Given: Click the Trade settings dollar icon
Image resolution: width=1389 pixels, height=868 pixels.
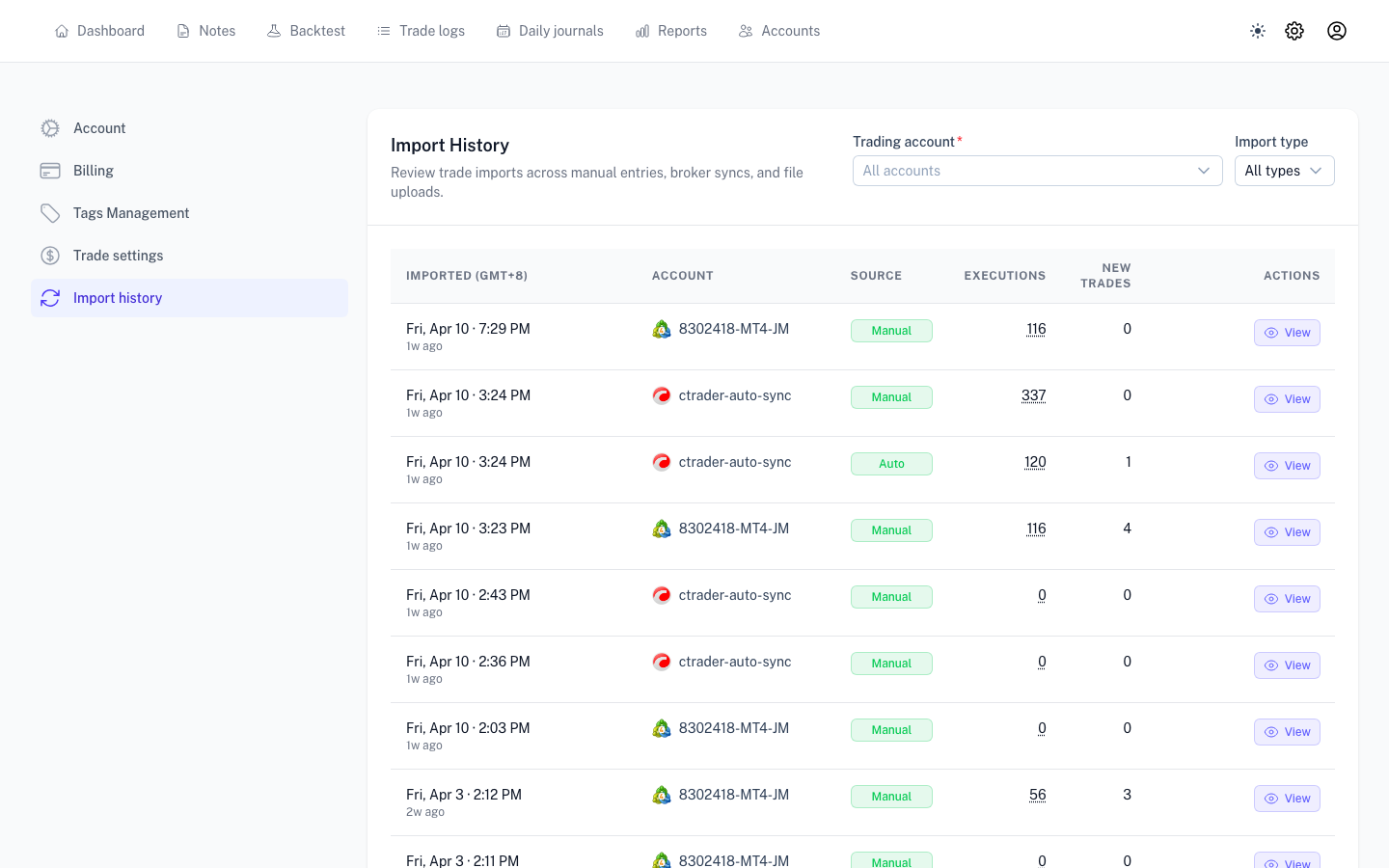Looking at the screenshot, I should tap(50, 256).
